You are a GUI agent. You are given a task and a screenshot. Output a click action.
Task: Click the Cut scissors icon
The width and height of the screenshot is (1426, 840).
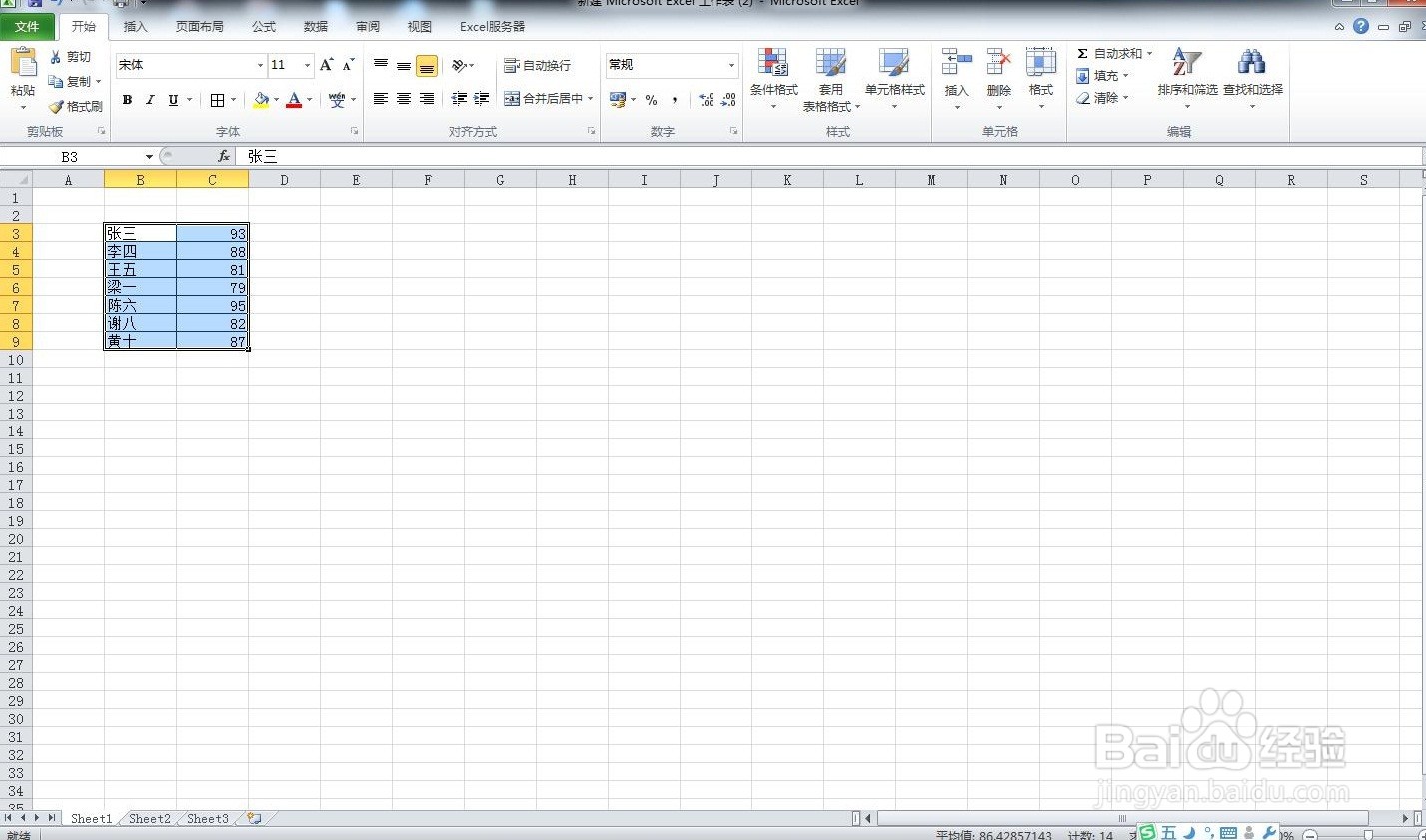[56, 57]
